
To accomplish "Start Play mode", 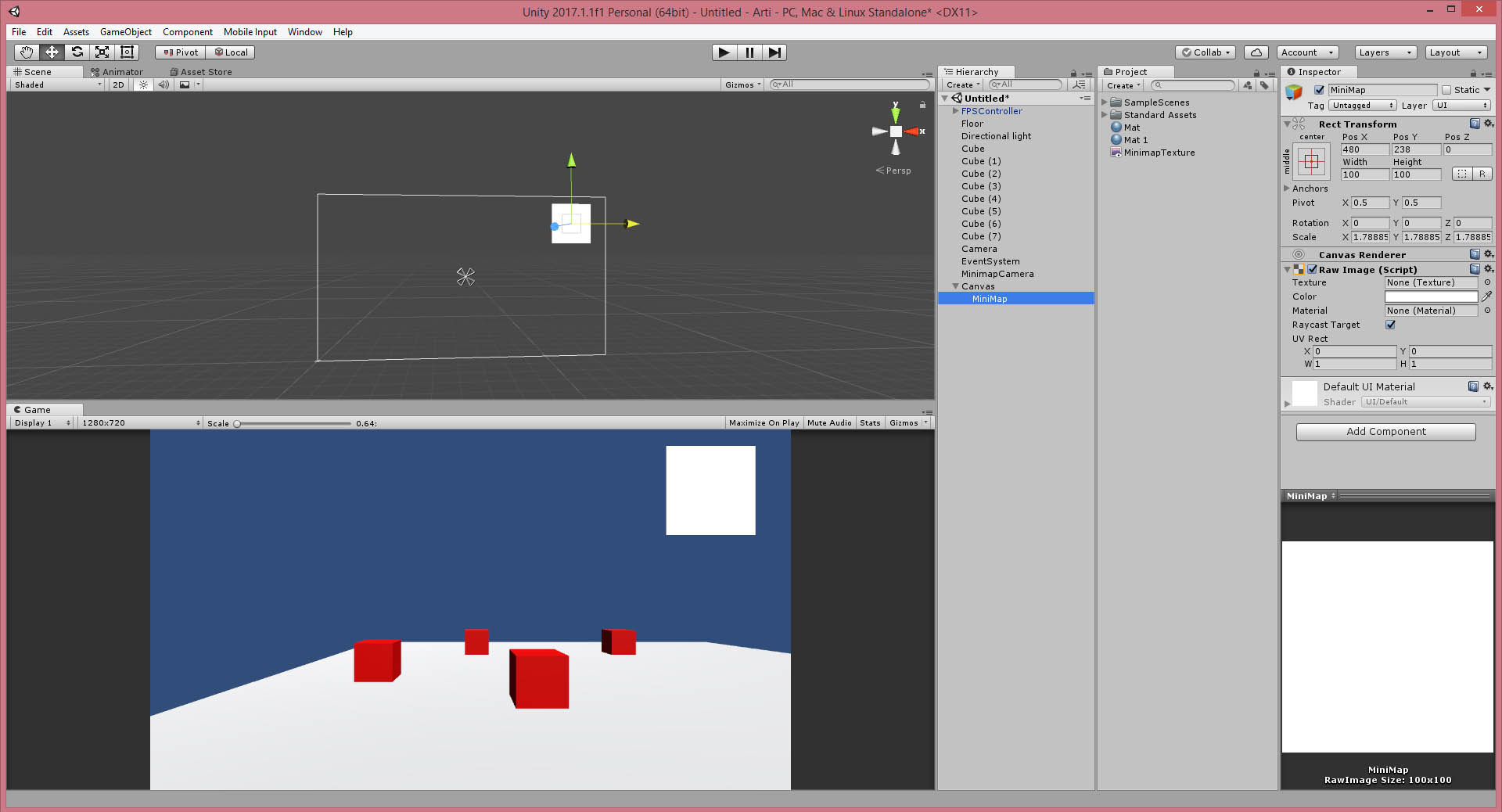I will point(724,52).
